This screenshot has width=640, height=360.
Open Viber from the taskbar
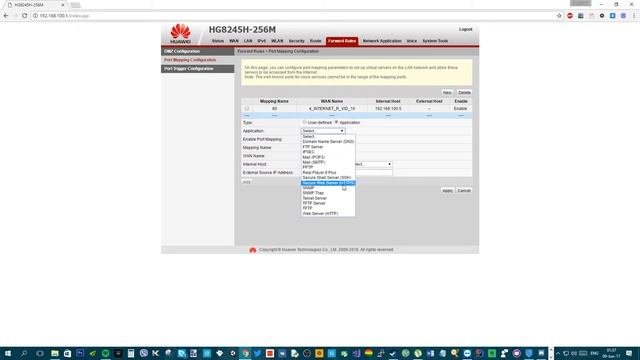(143, 353)
